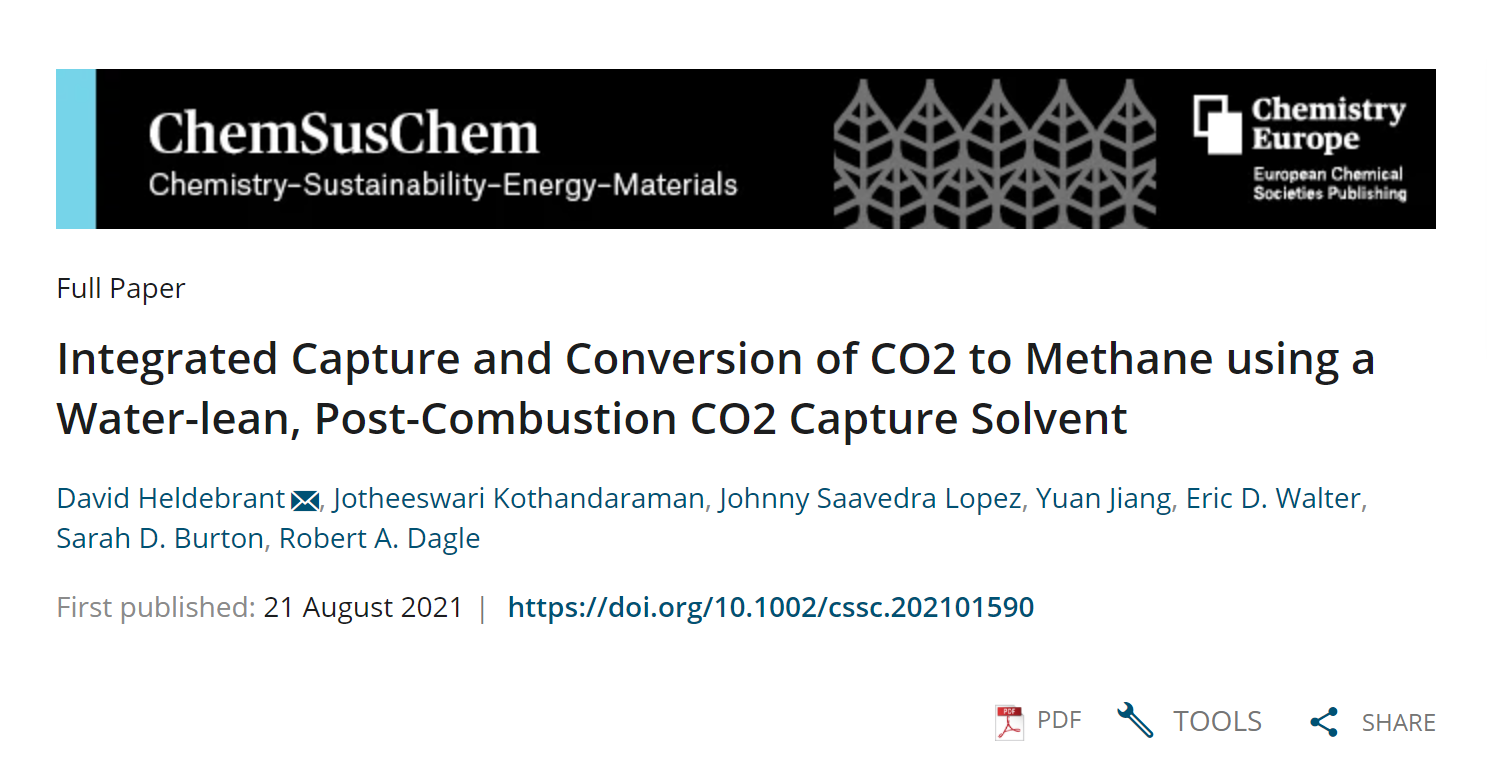The image size is (1487, 771).
Task: View author Eric D. Walter
Action: coord(1273,498)
